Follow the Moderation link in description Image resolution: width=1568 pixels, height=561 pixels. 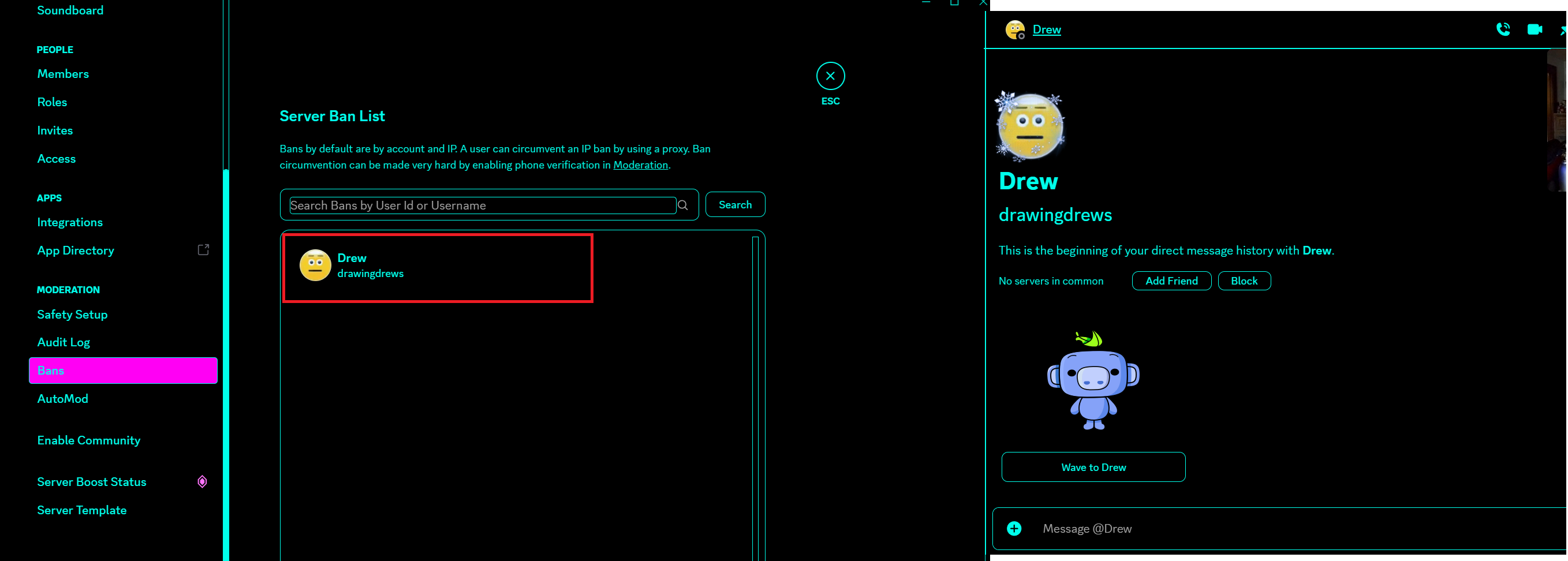pos(640,165)
